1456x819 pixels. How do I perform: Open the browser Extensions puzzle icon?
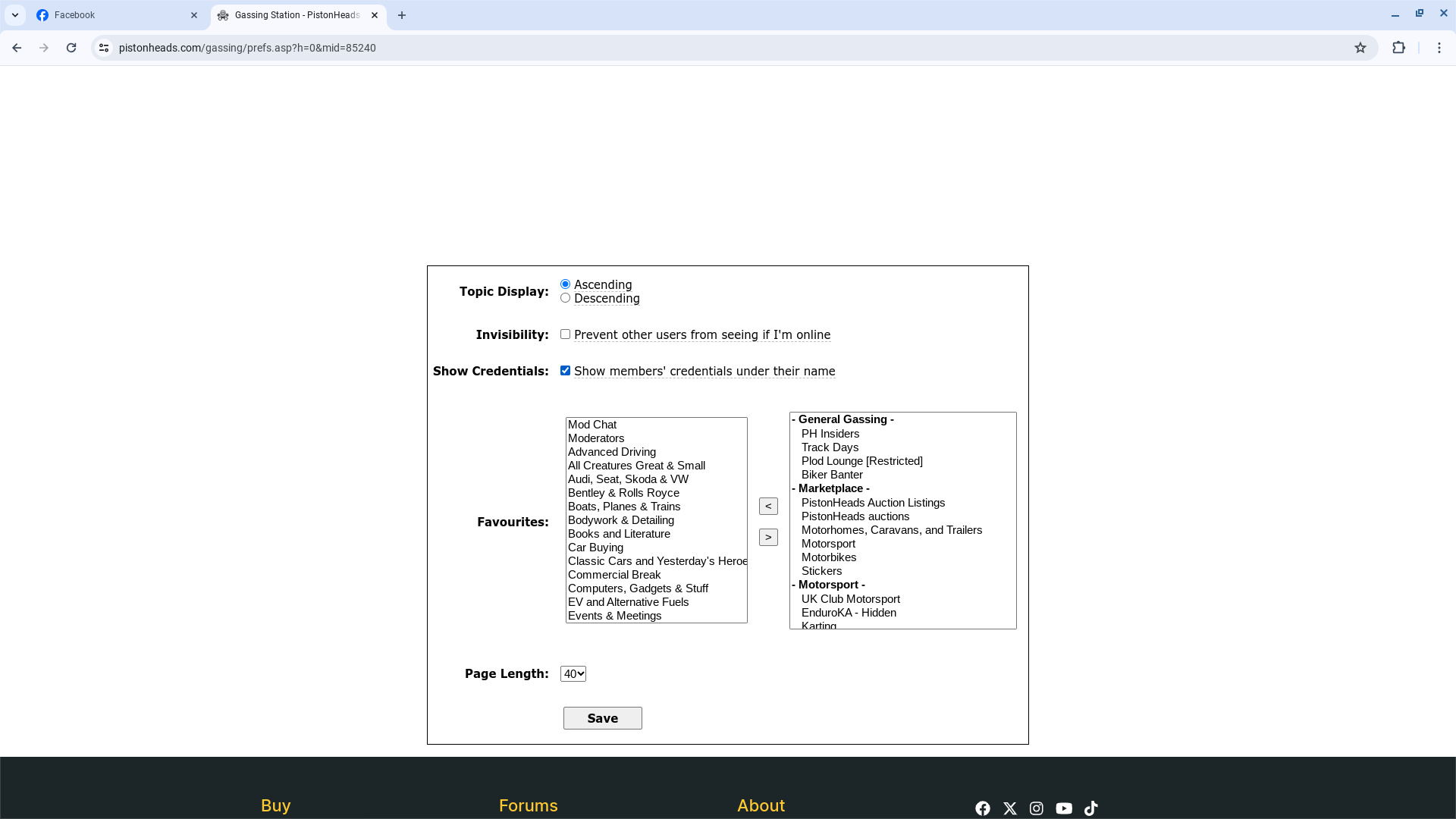tap(1398, 48)
